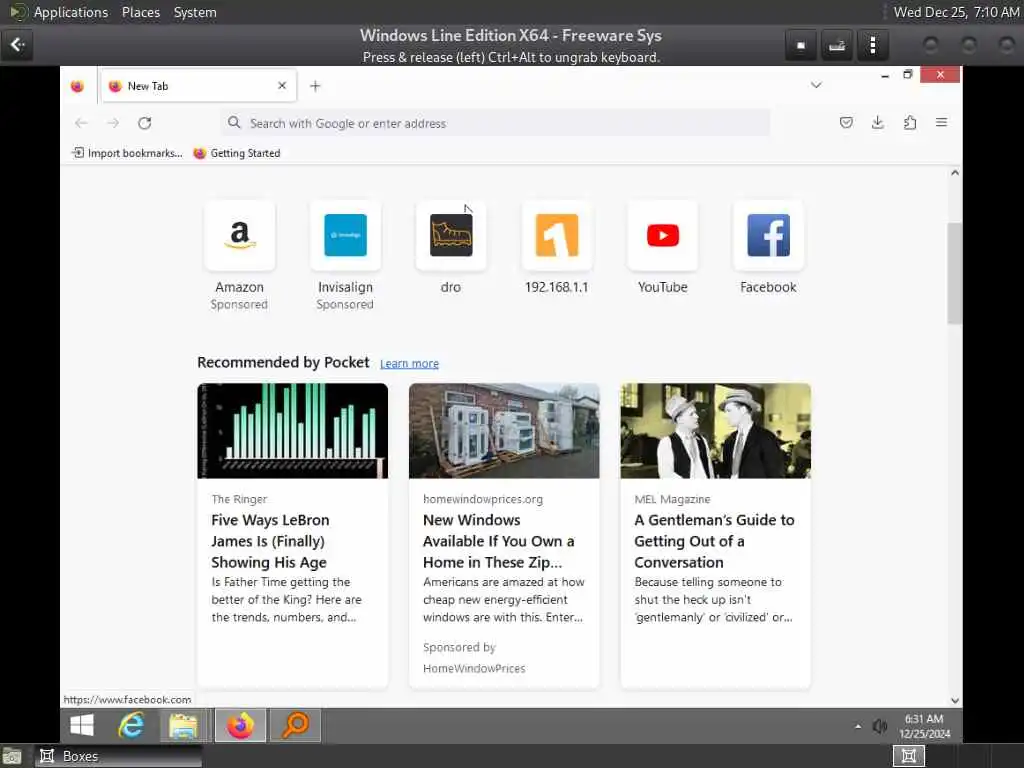Click the page vertical scrollbar thumb

pyautogui.click(x=955, y=273)
